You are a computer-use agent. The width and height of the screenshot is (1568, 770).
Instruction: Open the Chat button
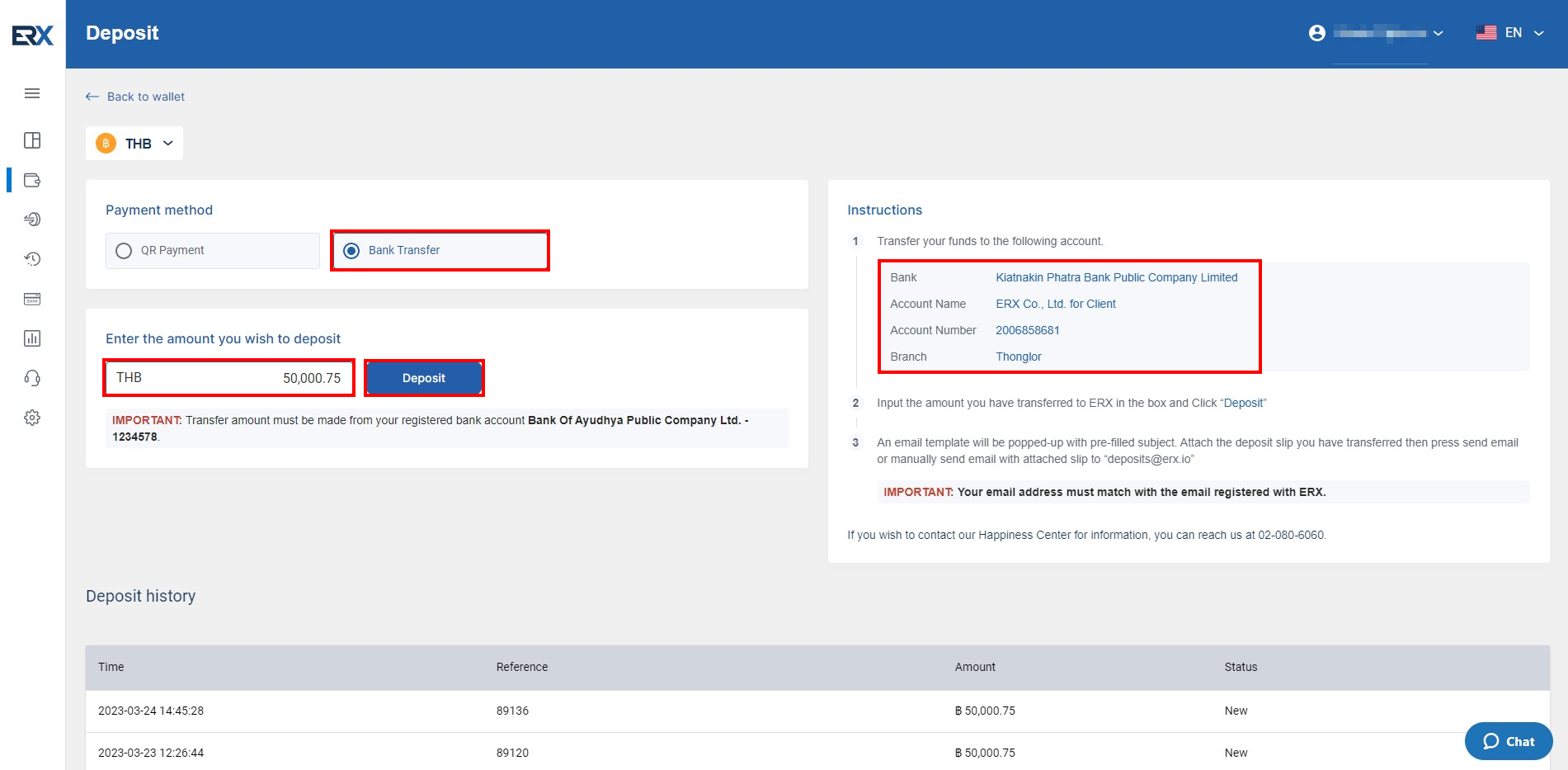1509,741
